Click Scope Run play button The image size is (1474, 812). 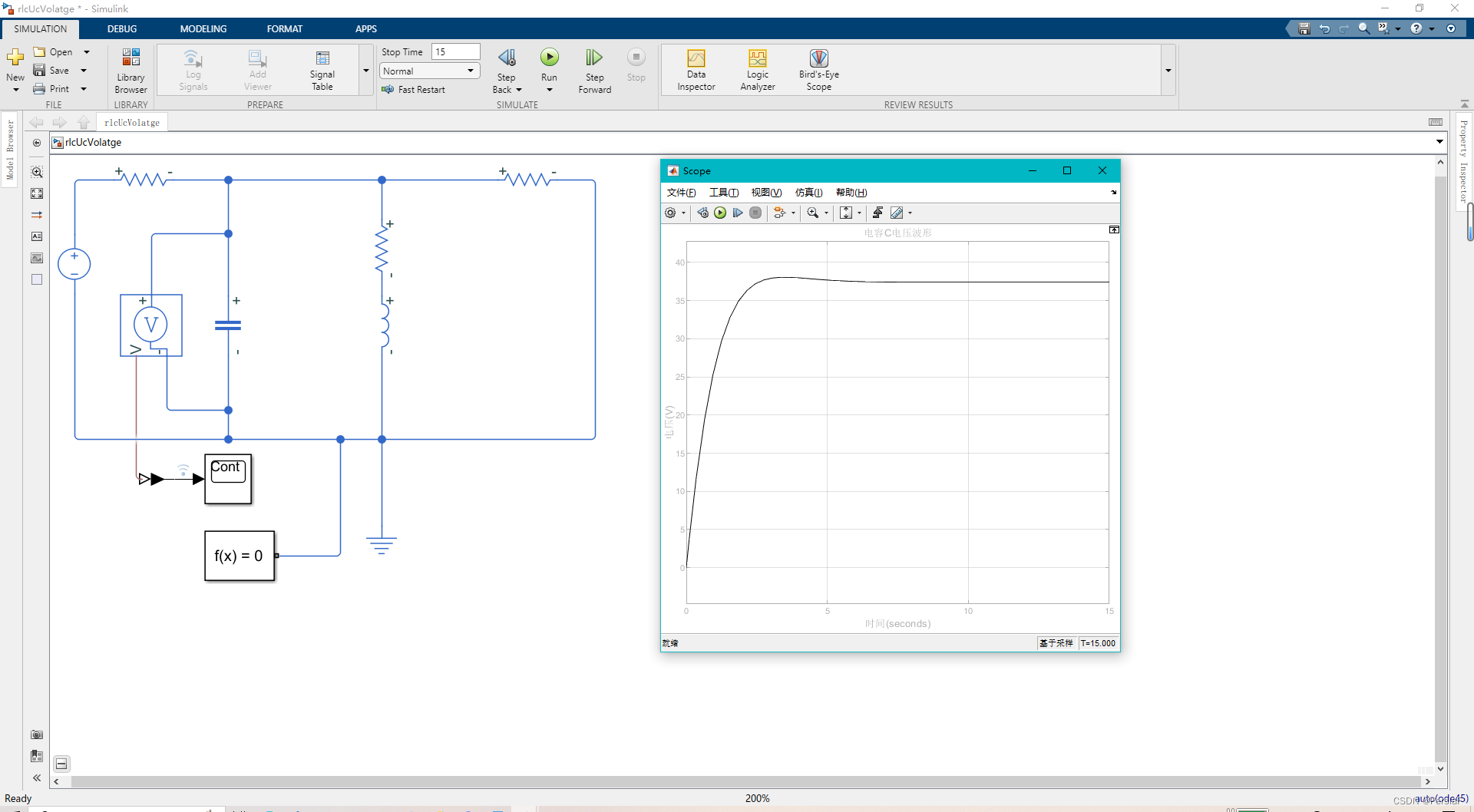720,213
